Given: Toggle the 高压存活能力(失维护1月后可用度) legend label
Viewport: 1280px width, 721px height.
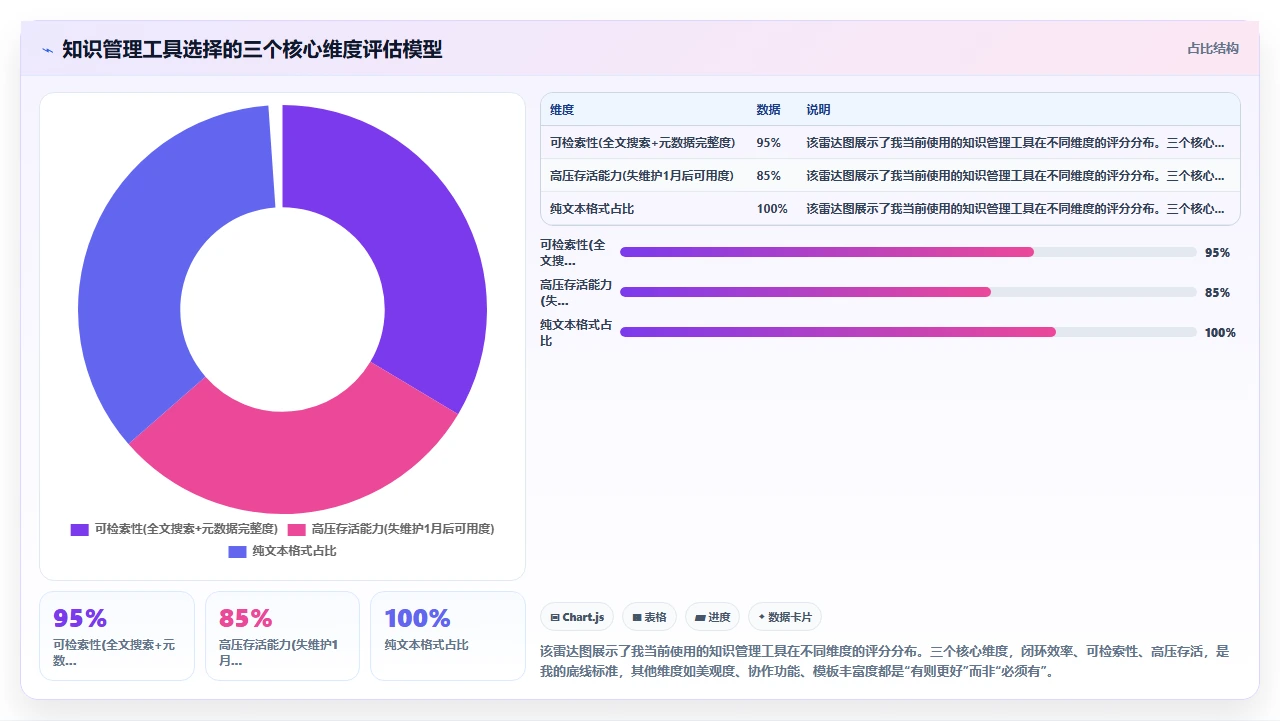Looking at the screenshot, I should coord(403,529).
